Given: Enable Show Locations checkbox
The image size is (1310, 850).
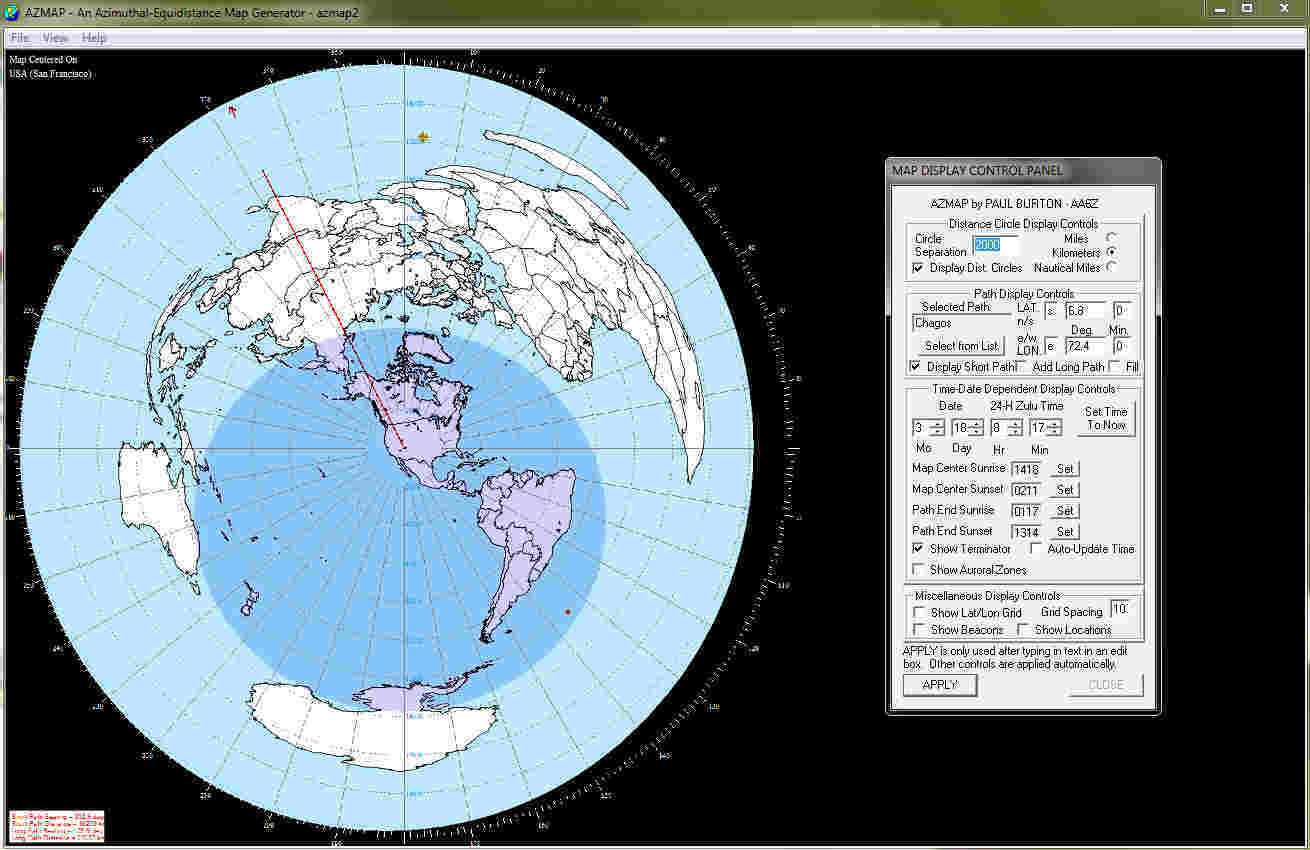Looking at the screenshot, I should 1023,630.
